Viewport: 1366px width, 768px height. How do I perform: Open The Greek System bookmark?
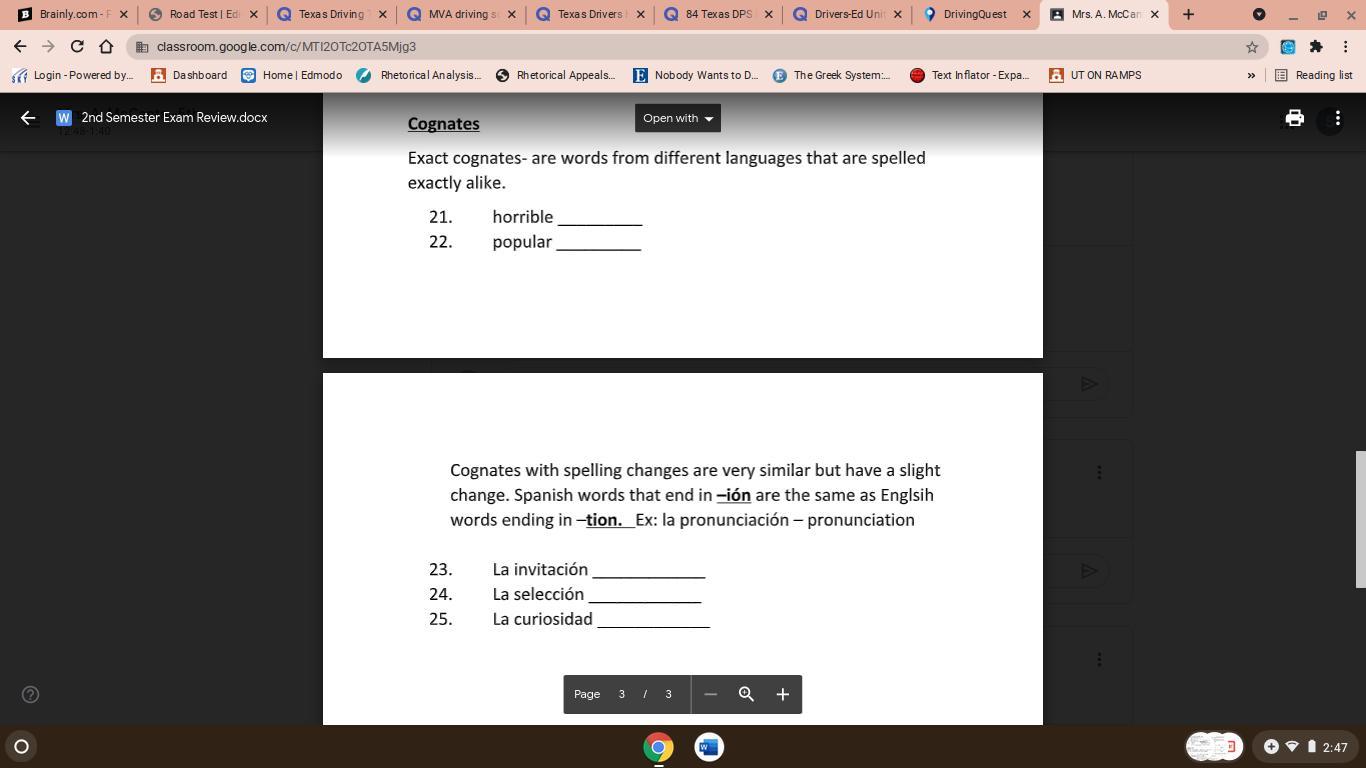[832, 75]
